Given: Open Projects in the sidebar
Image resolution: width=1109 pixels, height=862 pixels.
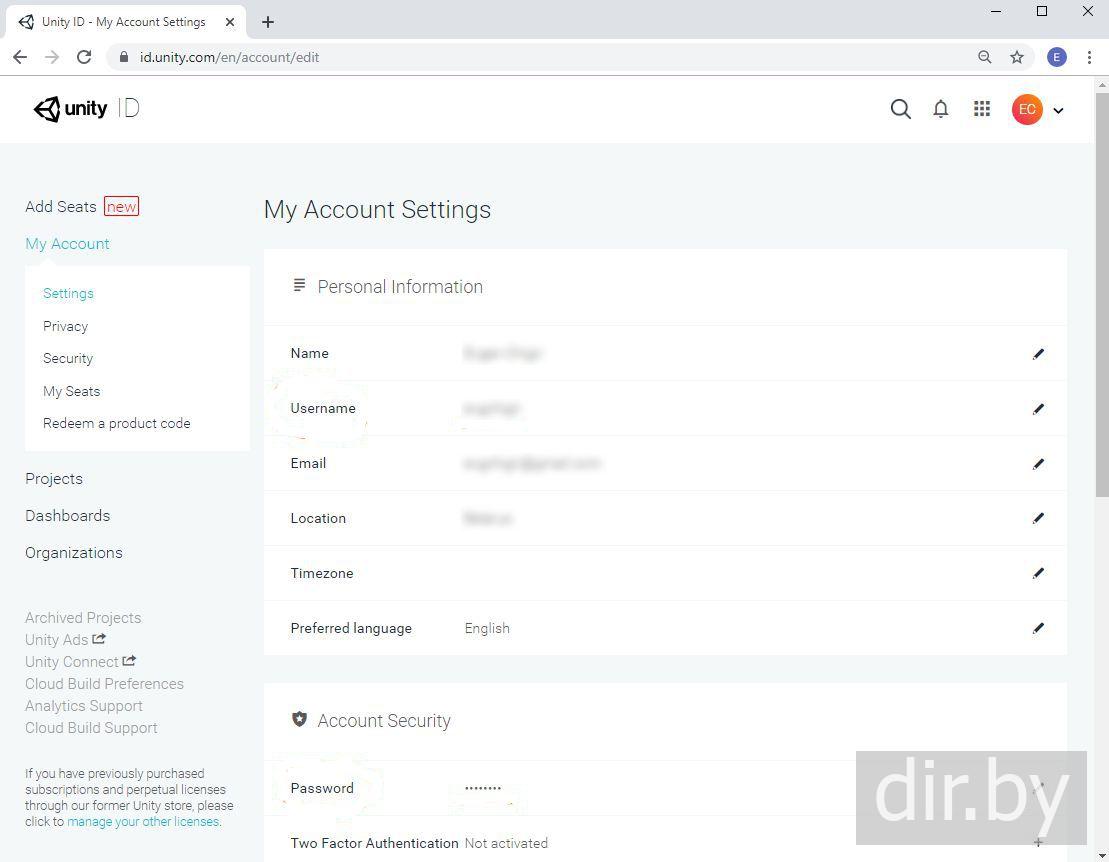Looking at the screenshot, I should 54,479.
